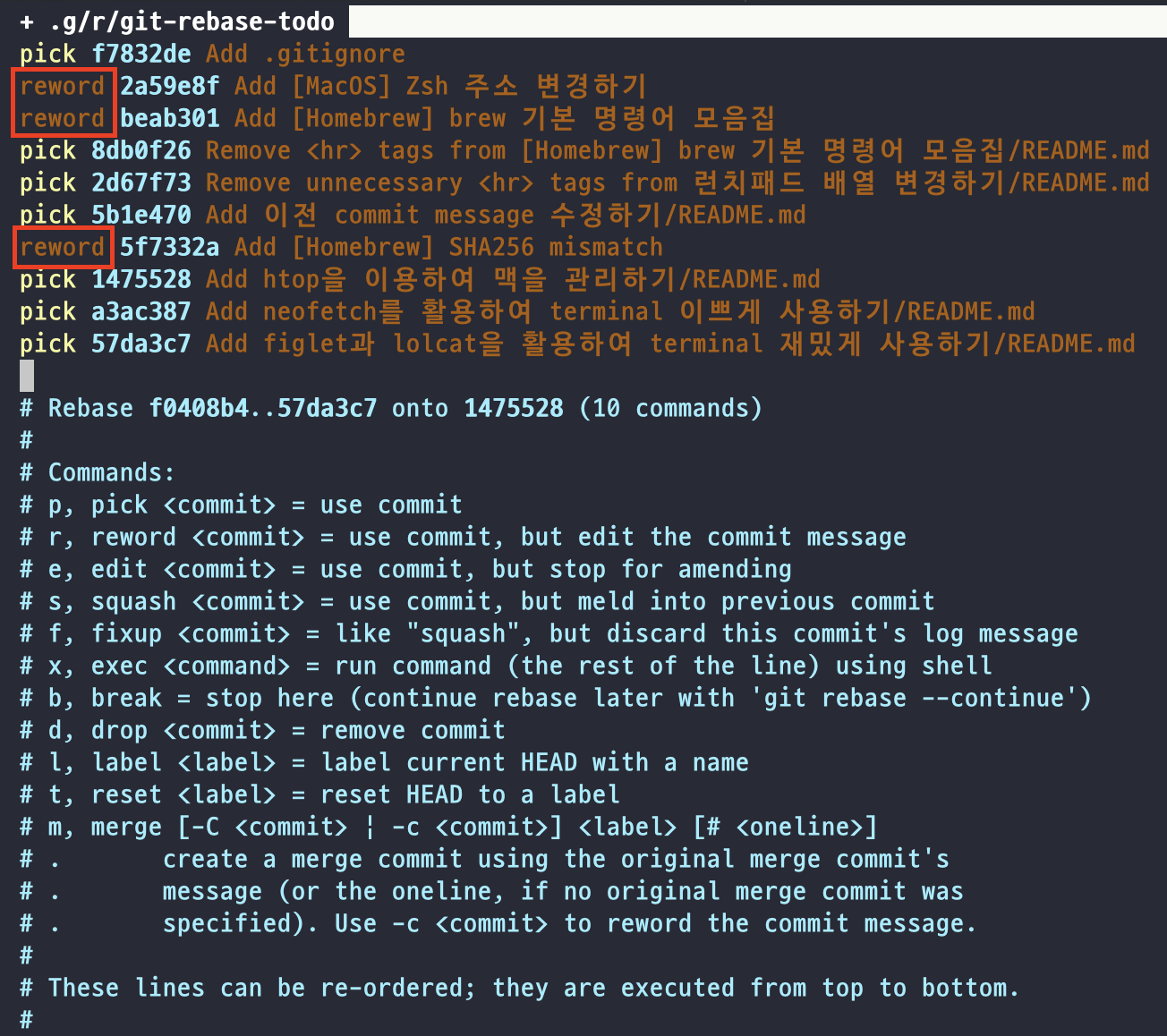Viewport: 1167px width, 1036px height.
Task: Click the cursor block on the empty line
Action: (x=27, y=376)
